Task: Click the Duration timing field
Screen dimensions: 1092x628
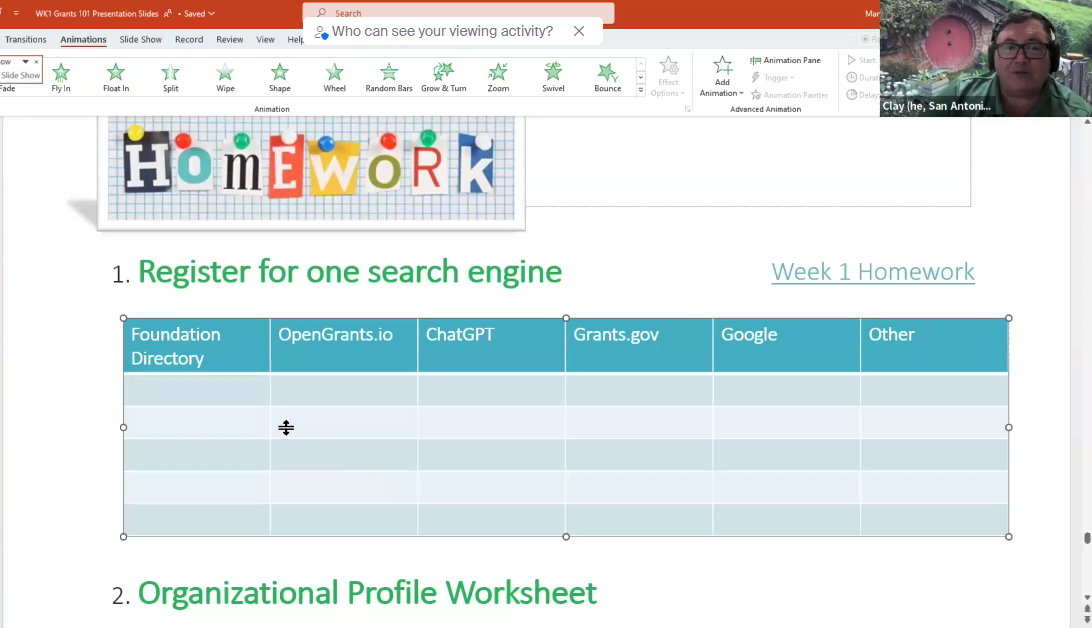Action: (862, 77)
